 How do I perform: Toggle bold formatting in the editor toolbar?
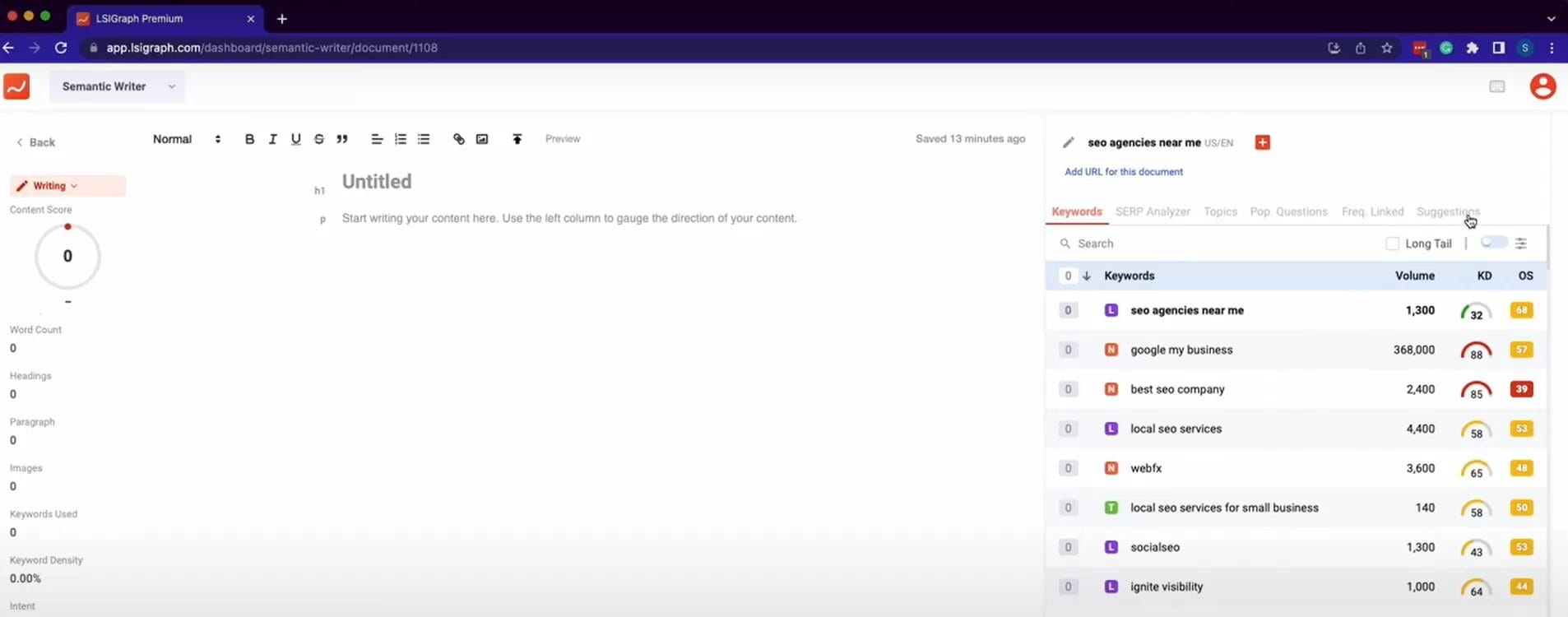tap(249, 139)
